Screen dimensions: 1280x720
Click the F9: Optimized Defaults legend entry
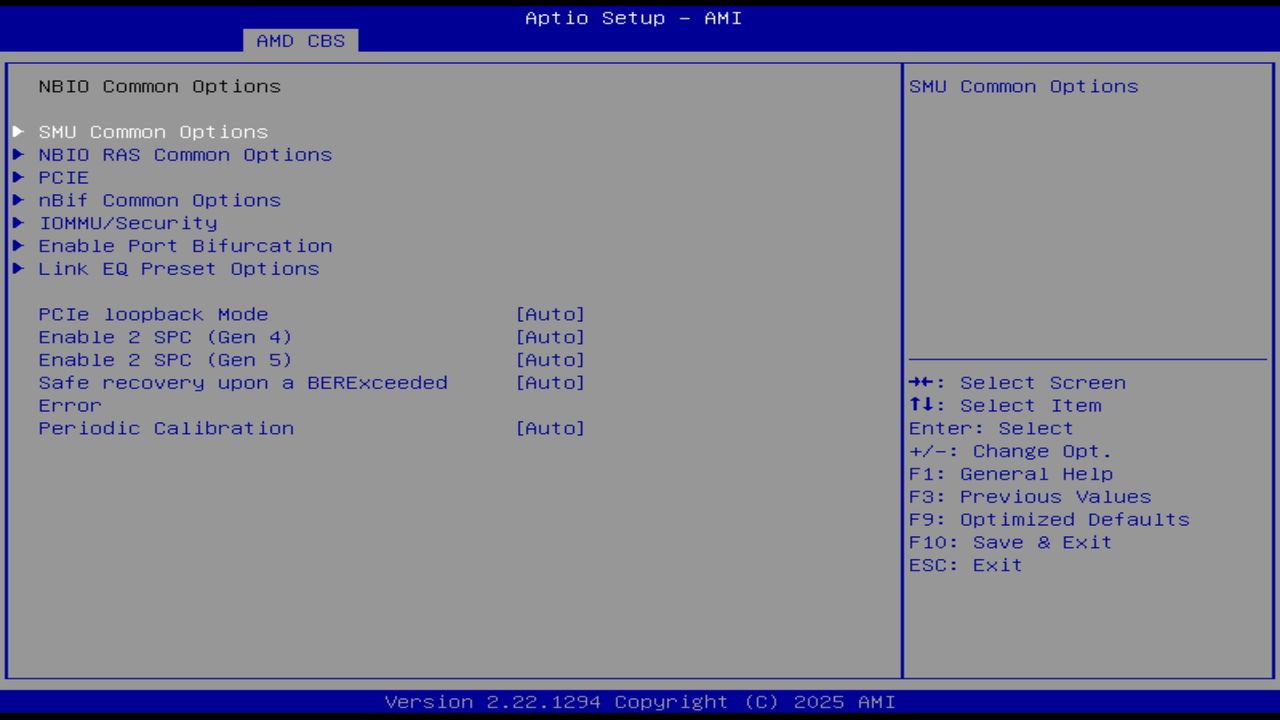pos(1048,519)
